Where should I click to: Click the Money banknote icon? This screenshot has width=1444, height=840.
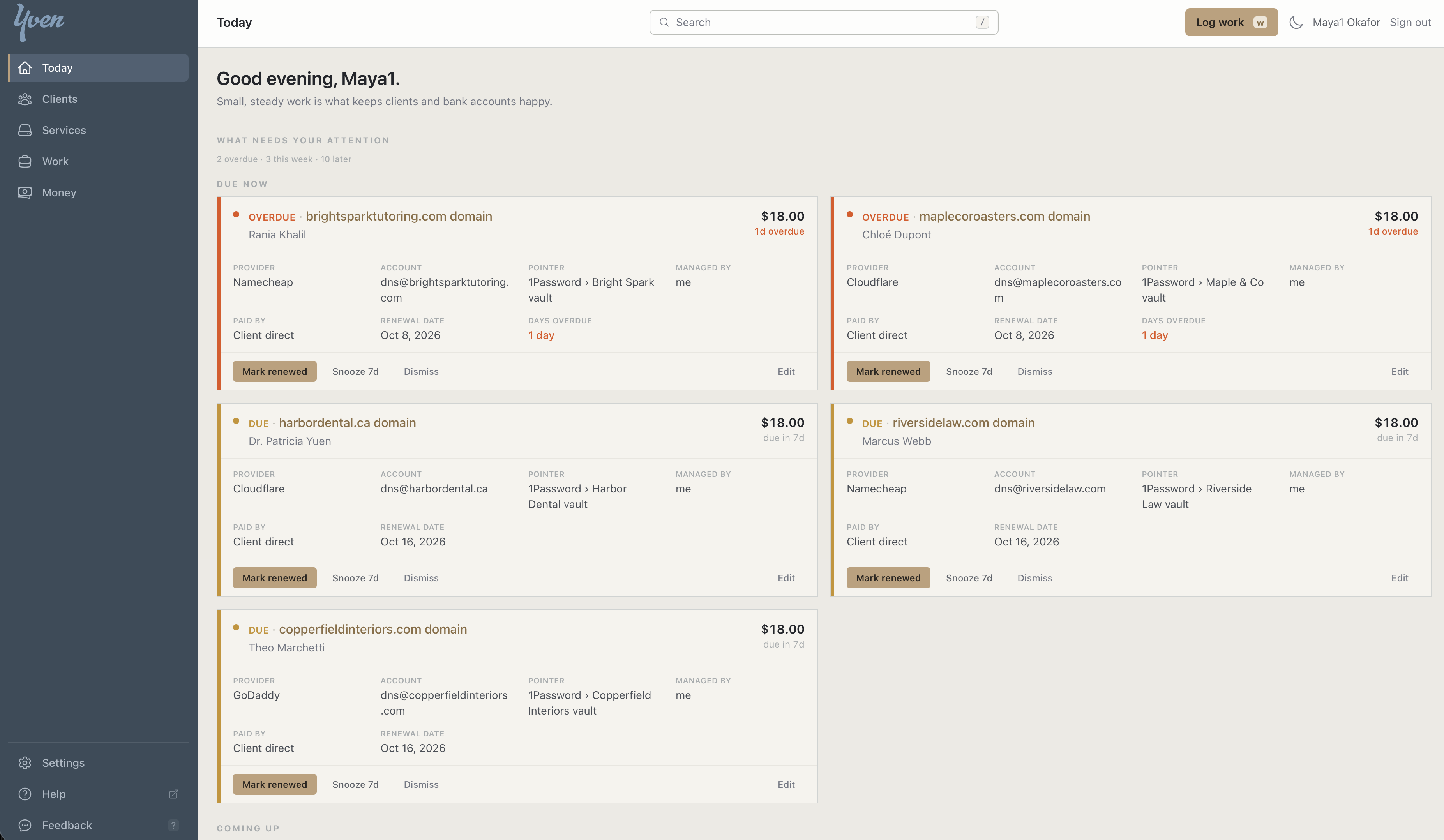pos(25,192)
